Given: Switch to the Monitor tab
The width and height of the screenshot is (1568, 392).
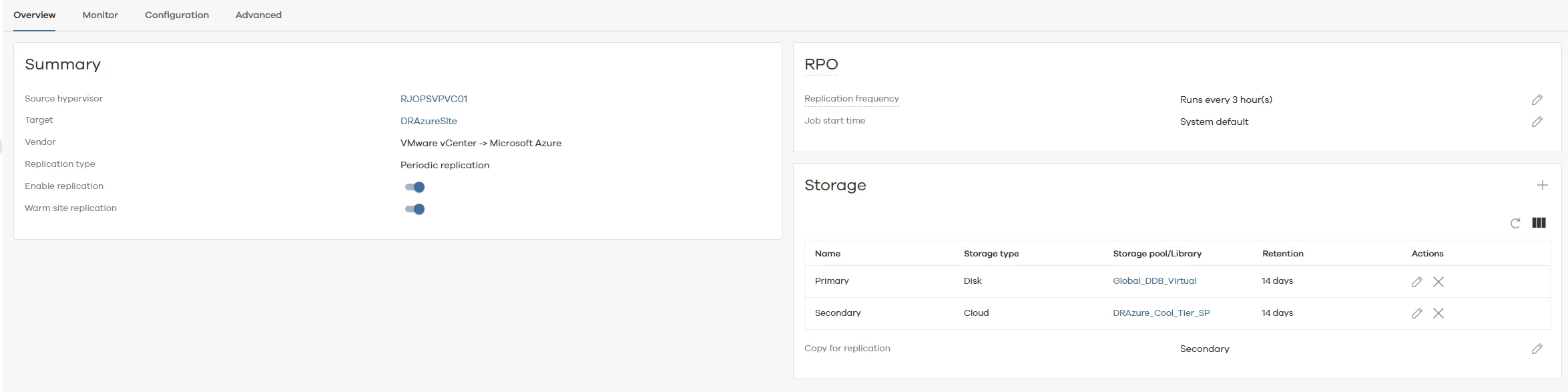Looking at the screenshot, I should pos(100,15).
